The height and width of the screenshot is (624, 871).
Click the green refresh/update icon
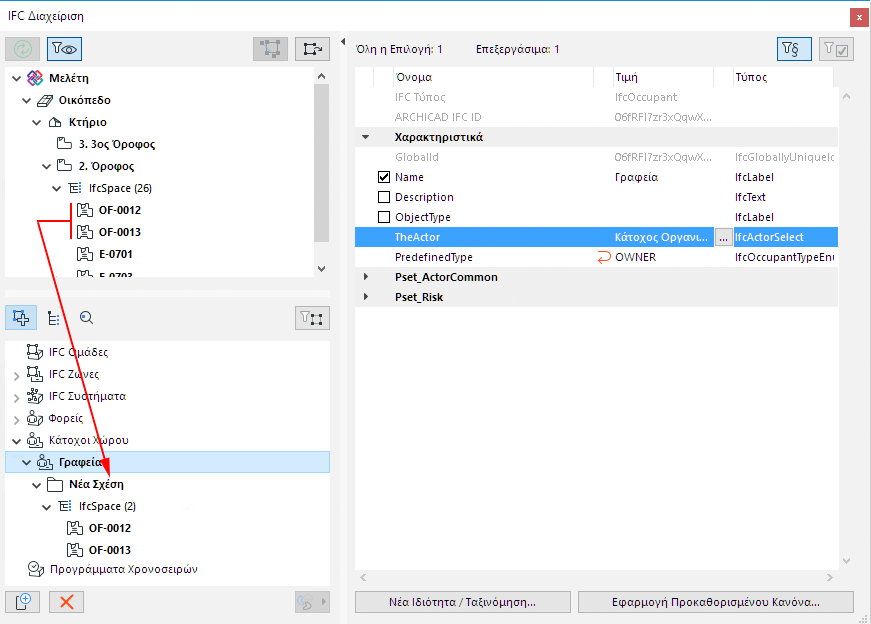pos(22,49)
